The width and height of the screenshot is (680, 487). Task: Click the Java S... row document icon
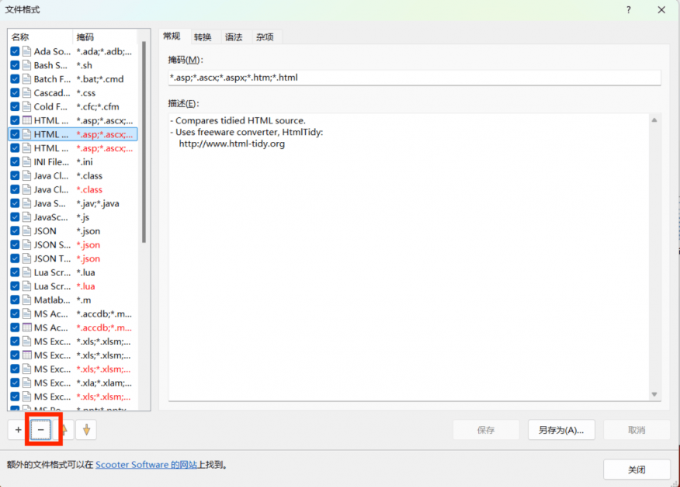(x=26, y=203)
